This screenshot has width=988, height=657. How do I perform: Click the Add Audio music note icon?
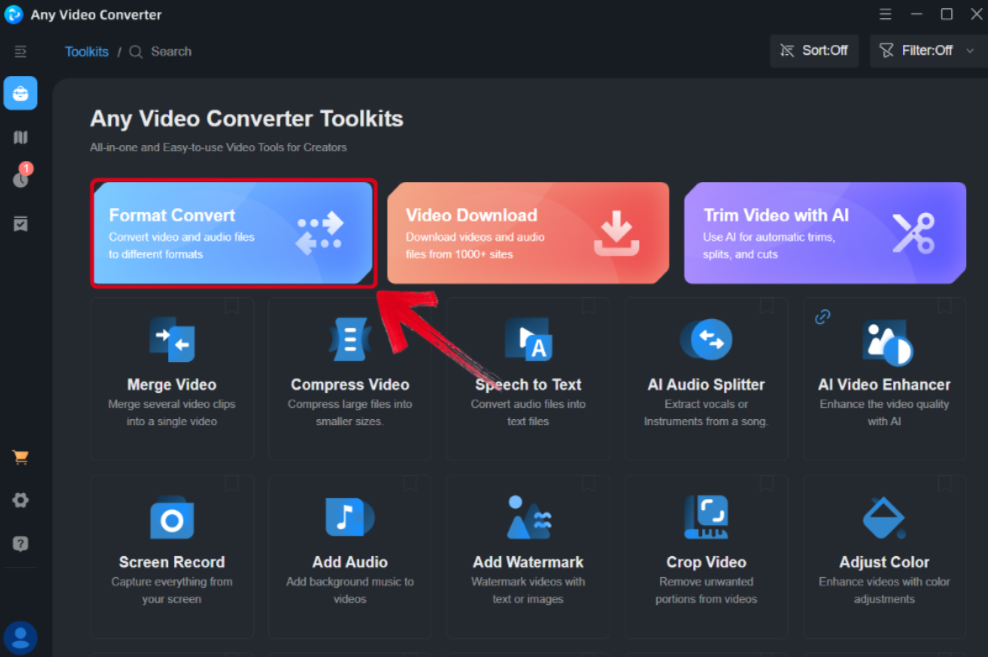(x=350, y=517)
